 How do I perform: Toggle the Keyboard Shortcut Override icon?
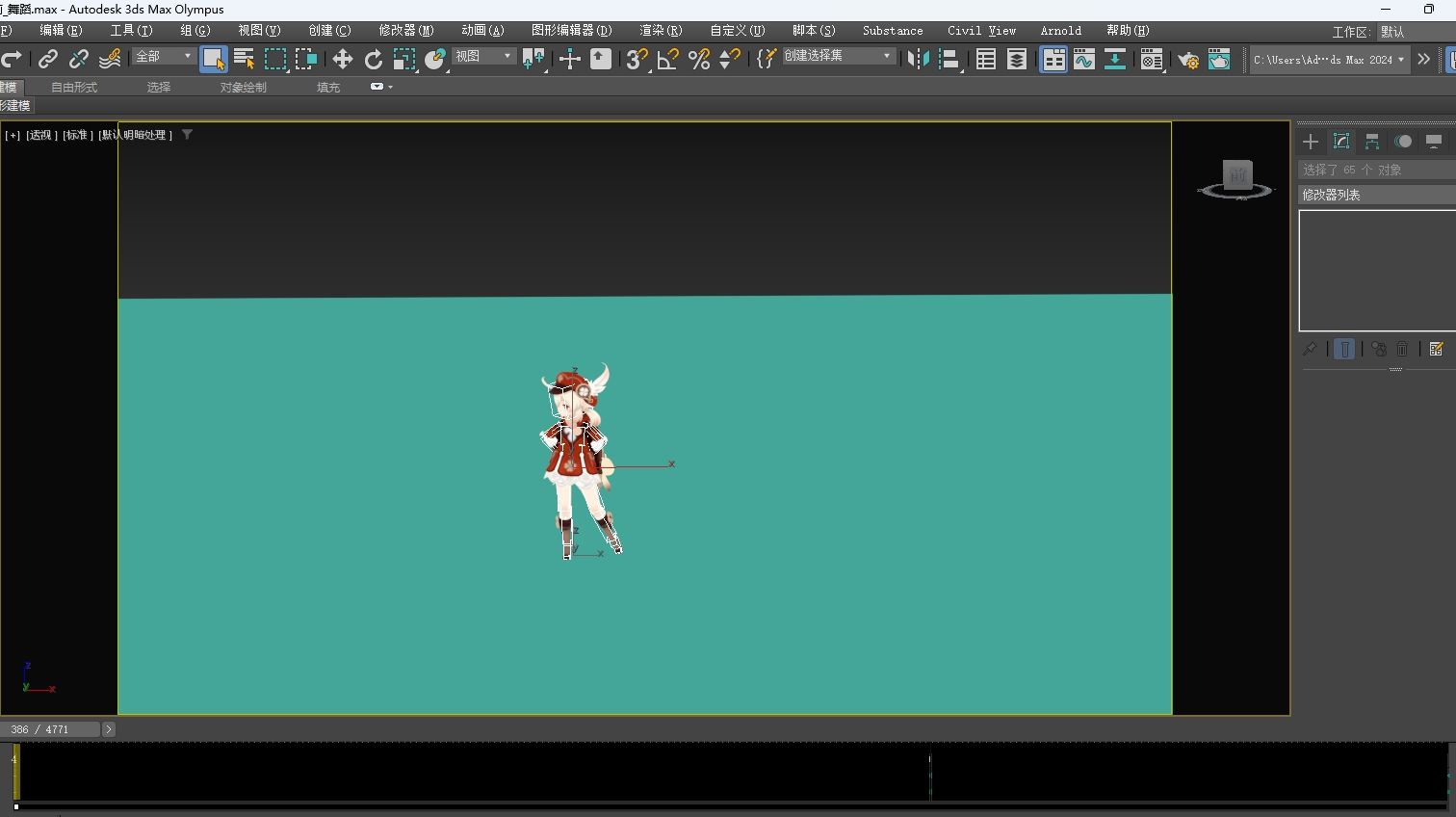601,60
